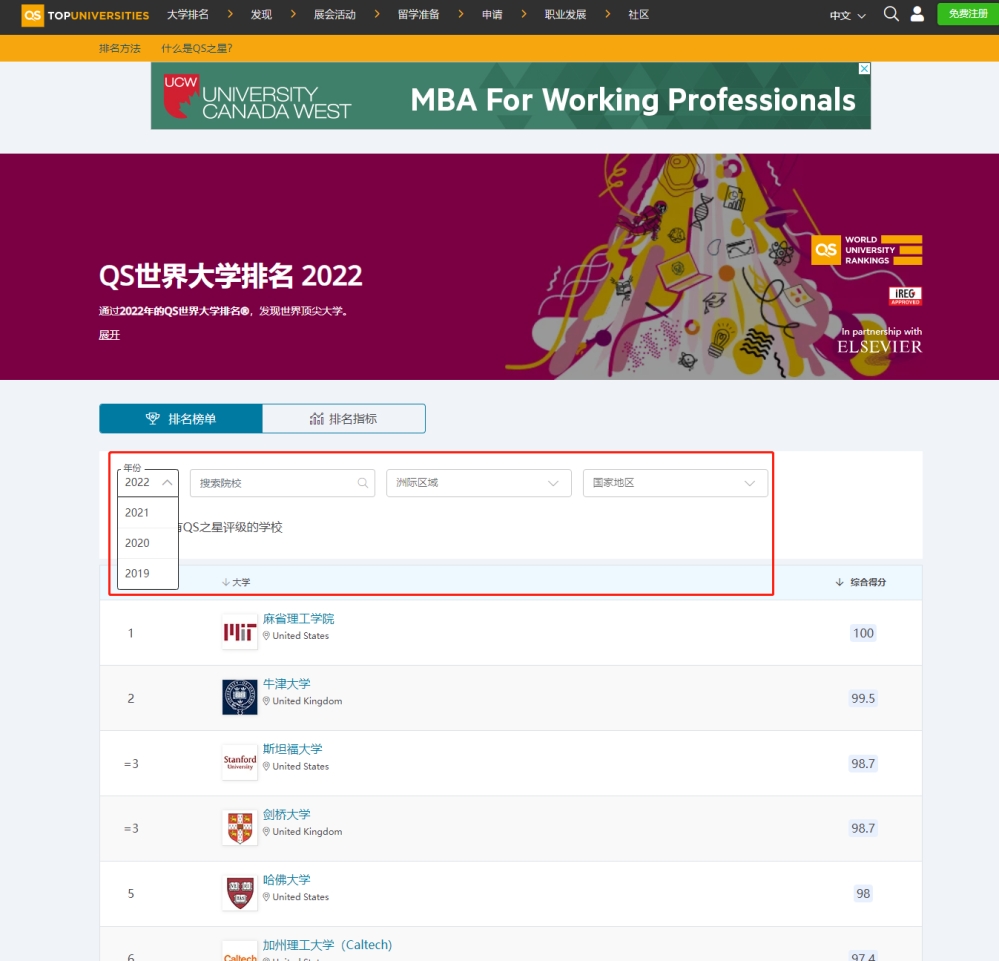This screenshot has width=999, height=961.
Task: Expand the chevron after 留学准备
Action: pyautogui.click(x=461, y=14)
